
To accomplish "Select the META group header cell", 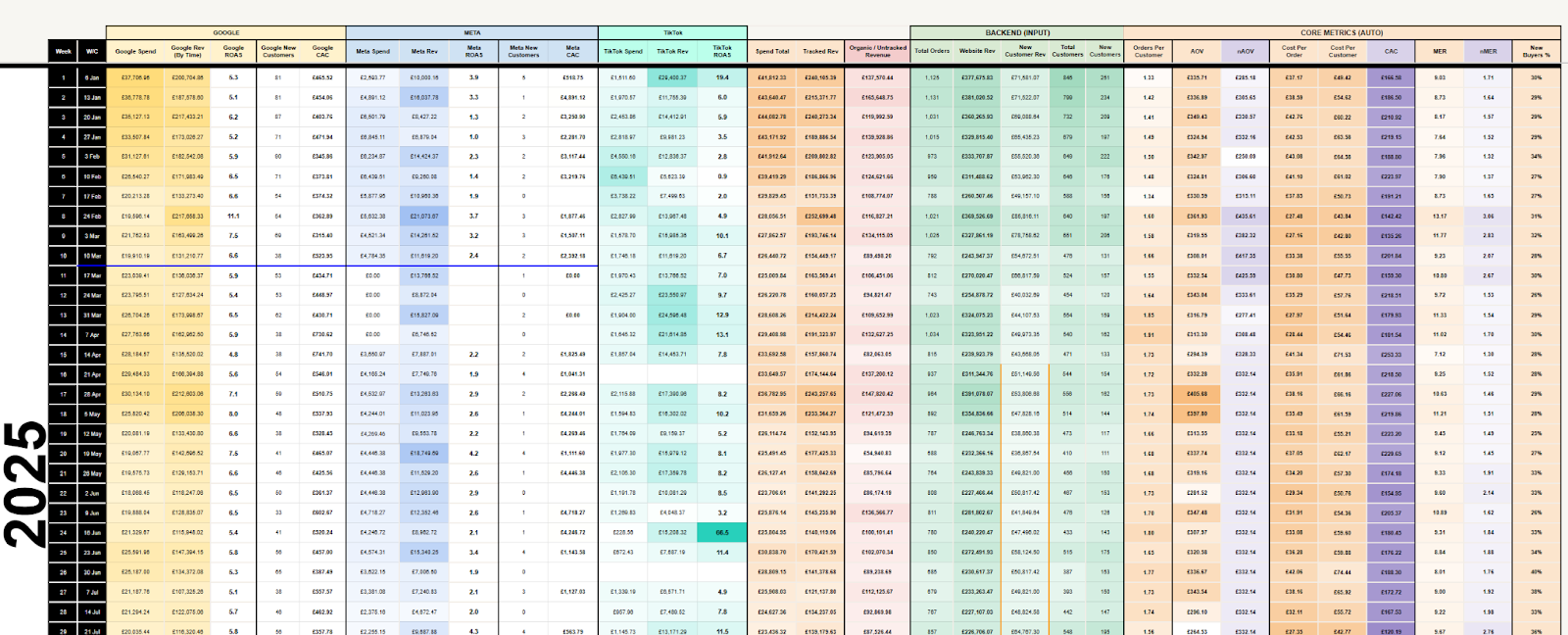I will pyautogui.click(x=471, y=32).
